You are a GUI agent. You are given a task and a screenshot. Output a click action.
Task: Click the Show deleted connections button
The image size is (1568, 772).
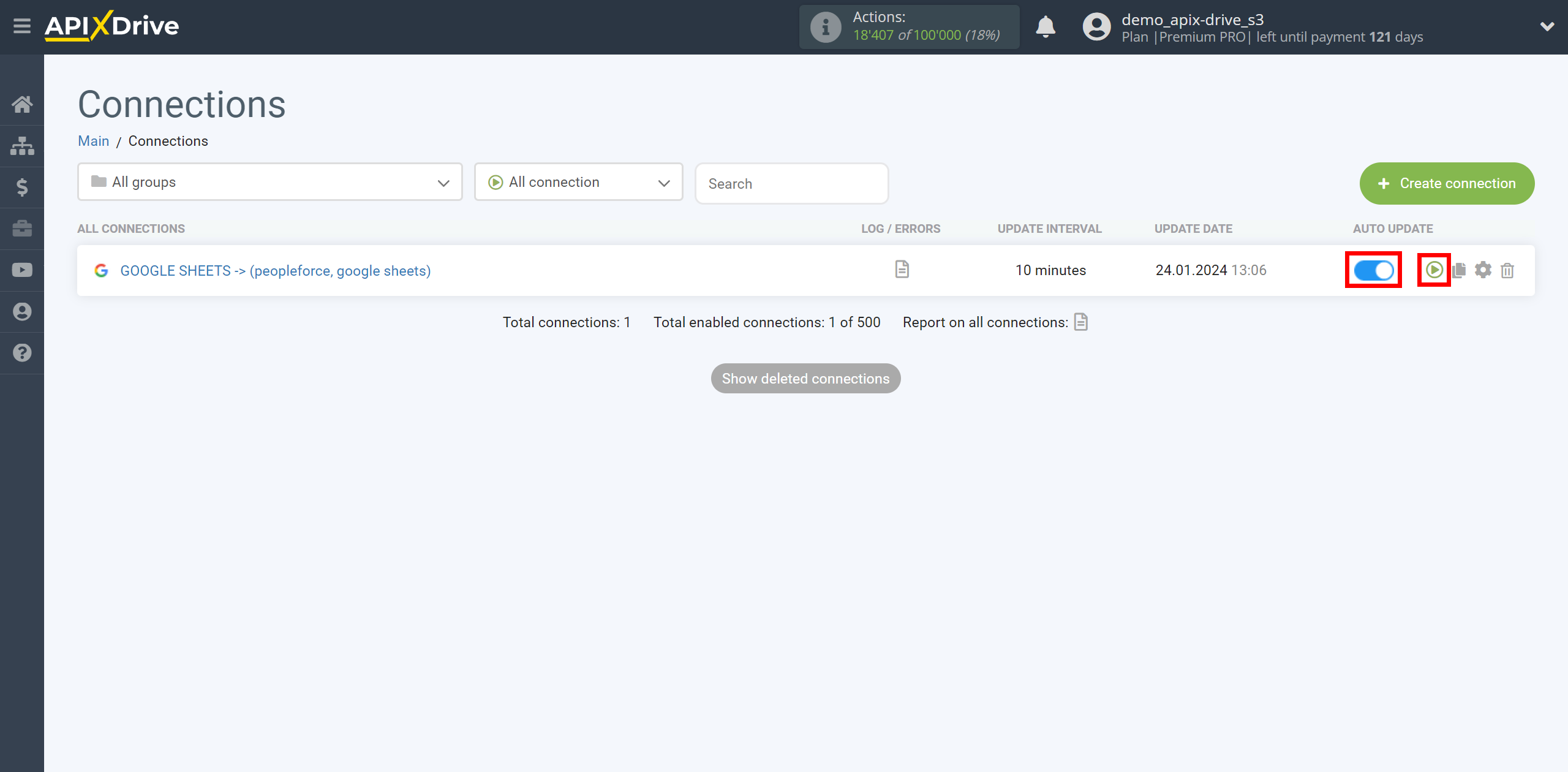805,378
